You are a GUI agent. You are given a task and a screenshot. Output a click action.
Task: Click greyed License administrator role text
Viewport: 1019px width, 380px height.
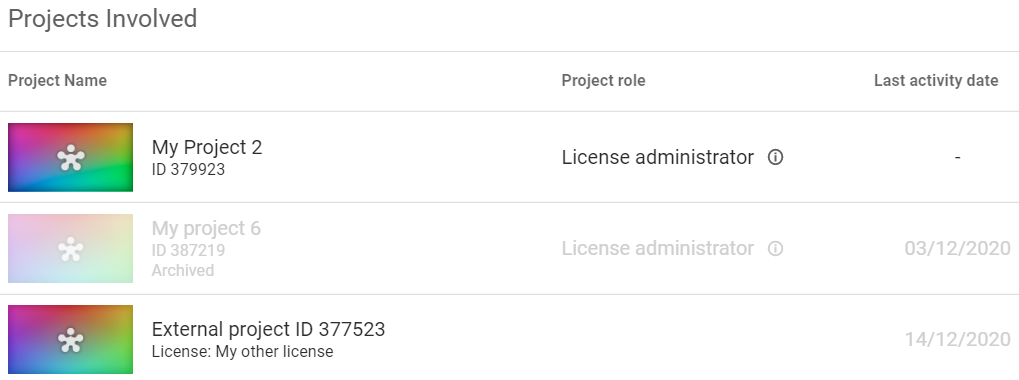click(x=658, y=248)
